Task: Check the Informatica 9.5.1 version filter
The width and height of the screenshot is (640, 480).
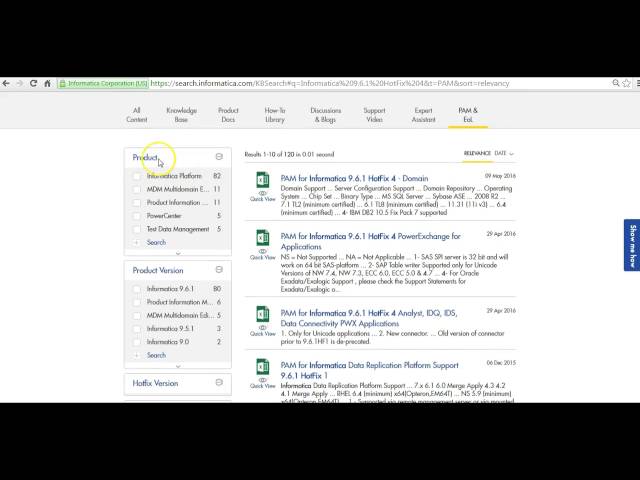Action: pos(137,329)
